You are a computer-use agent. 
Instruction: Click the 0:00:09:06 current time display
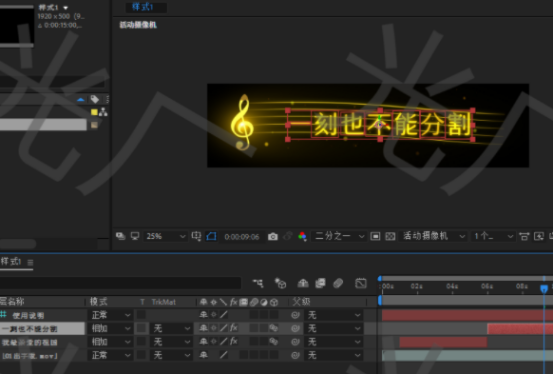(242, 237)
